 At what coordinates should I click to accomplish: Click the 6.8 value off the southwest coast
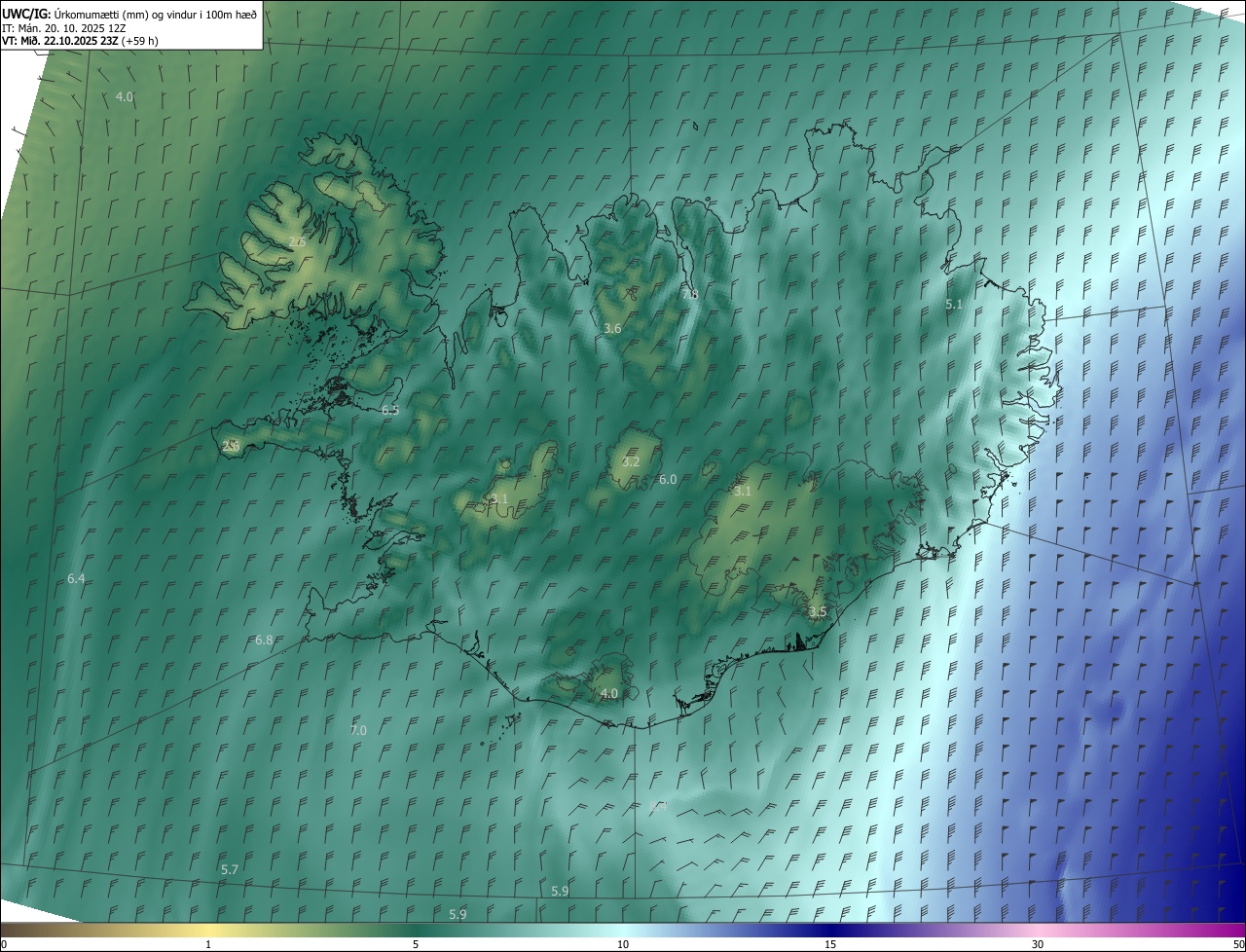click(x=264, y=640)
